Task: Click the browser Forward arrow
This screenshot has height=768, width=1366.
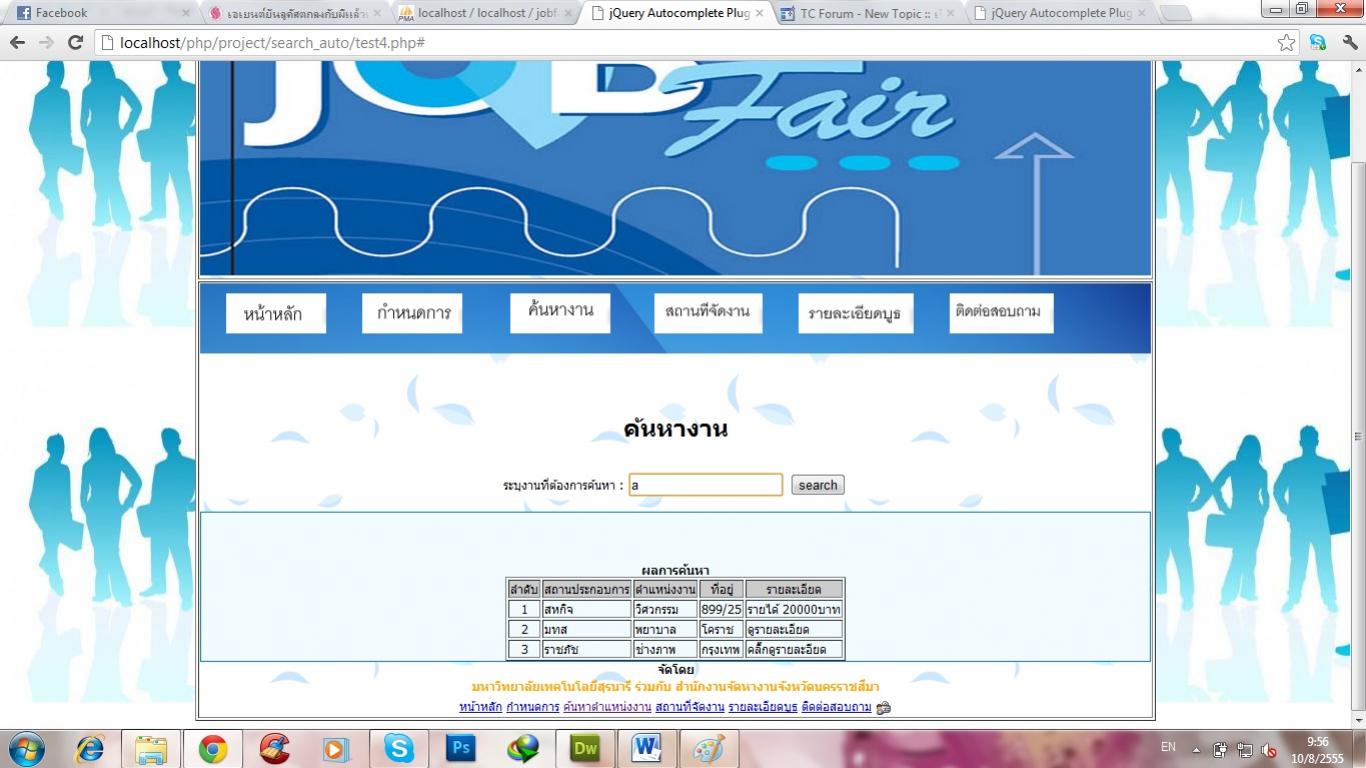Action: (46, 43)
